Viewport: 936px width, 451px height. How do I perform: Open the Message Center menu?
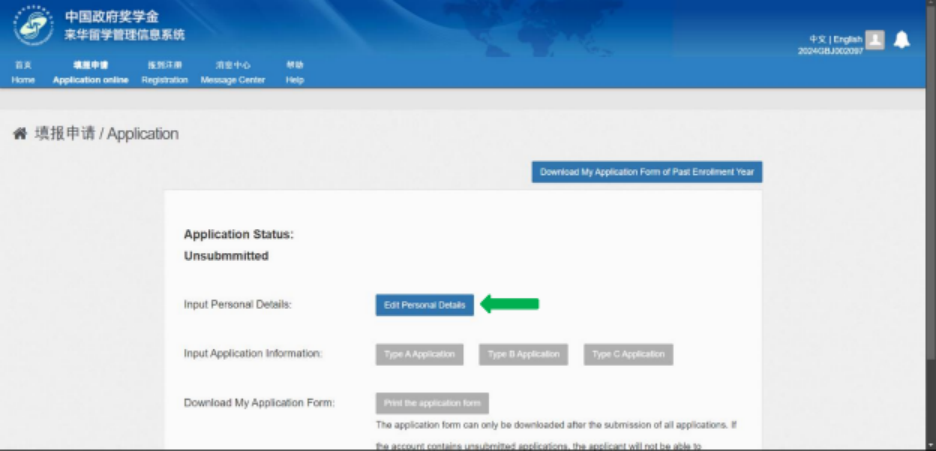[x=233, y=73]
